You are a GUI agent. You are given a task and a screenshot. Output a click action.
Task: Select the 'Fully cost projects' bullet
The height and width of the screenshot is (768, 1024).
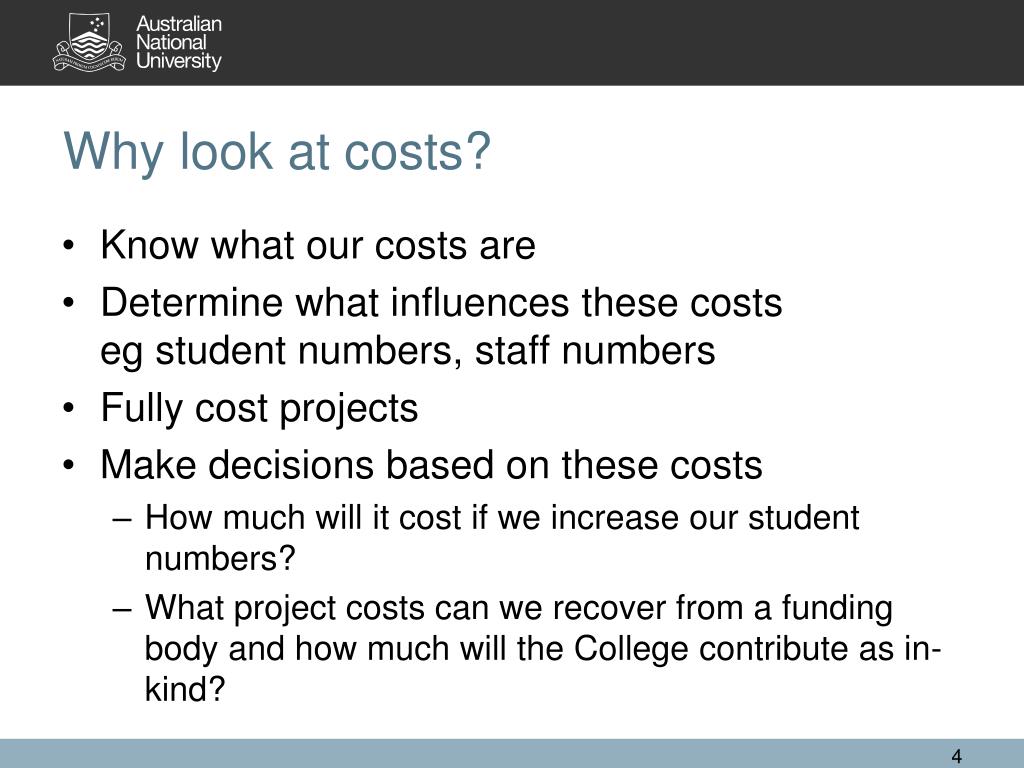259,408
